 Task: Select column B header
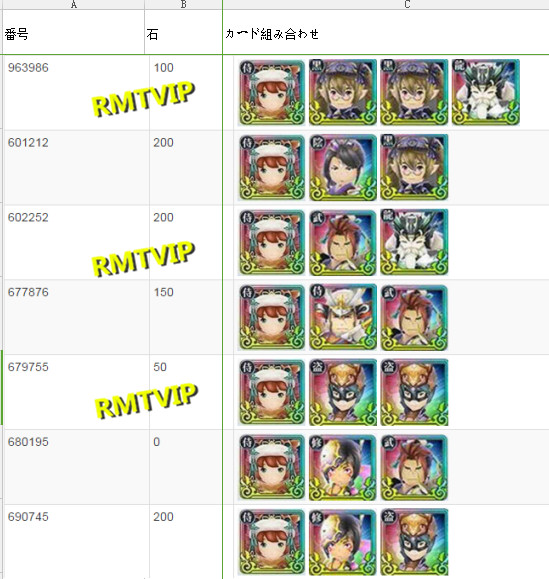tap(183, 4)
